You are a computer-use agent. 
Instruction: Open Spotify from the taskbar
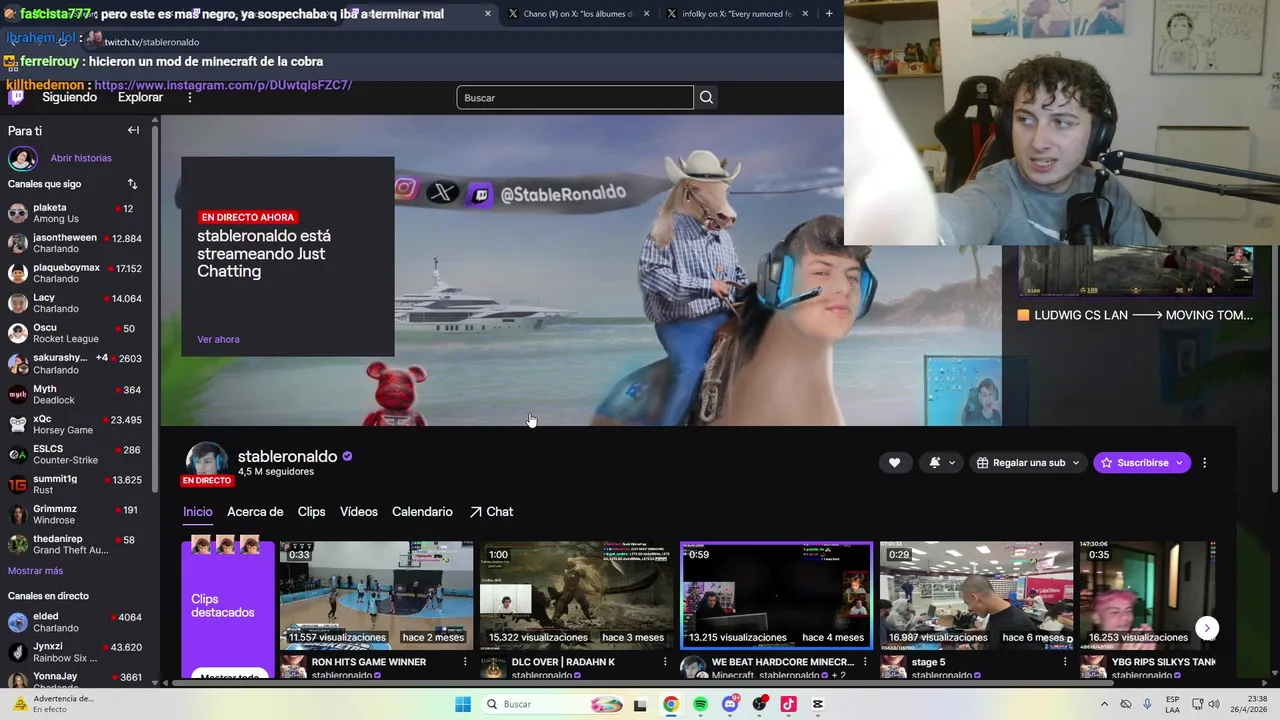click(x=700, y=704)
